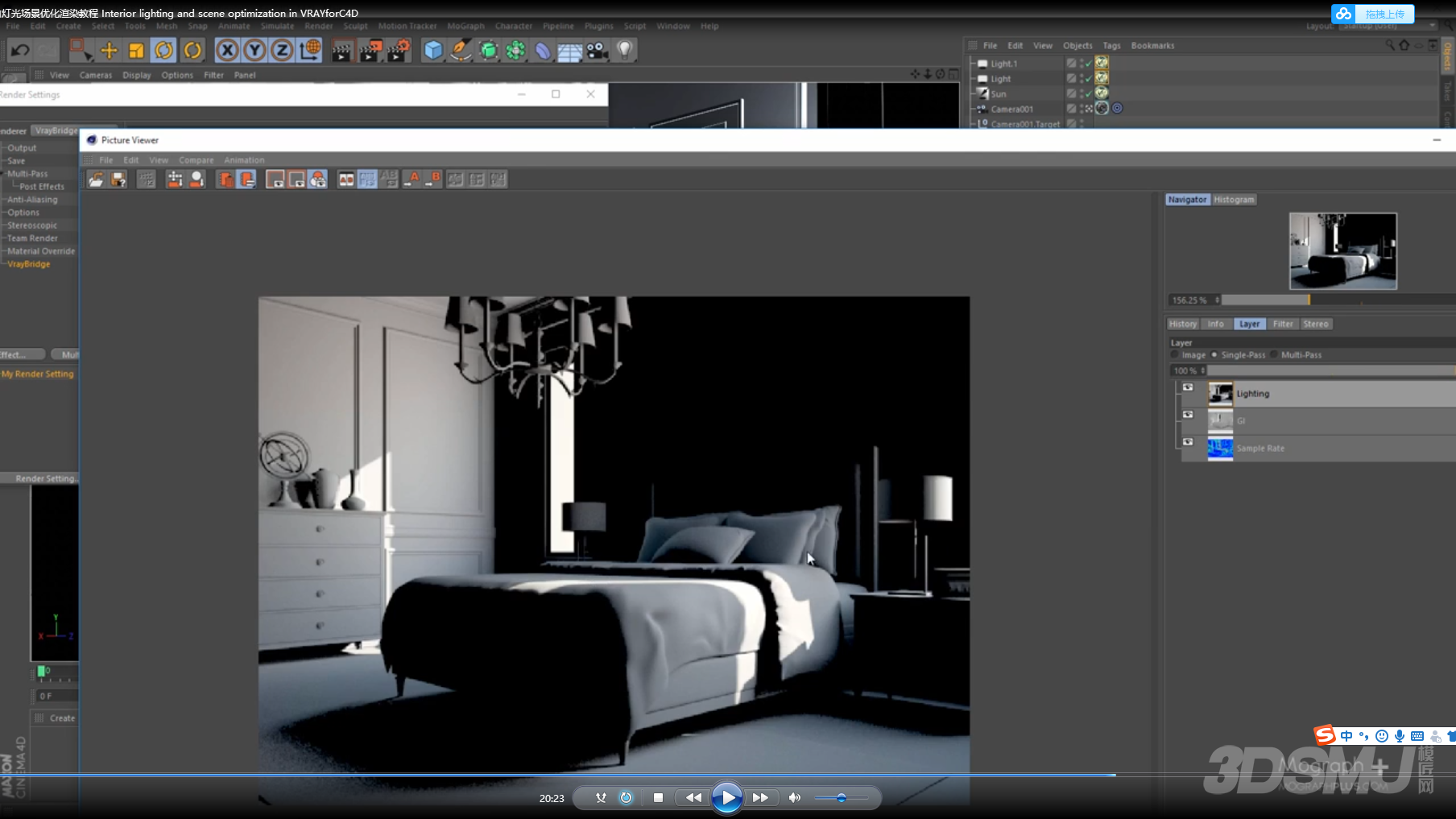Add a Cube primitive object
The height and width of the screenshot is (819, 1456).
pyautogui.click(x=433, y=51)
